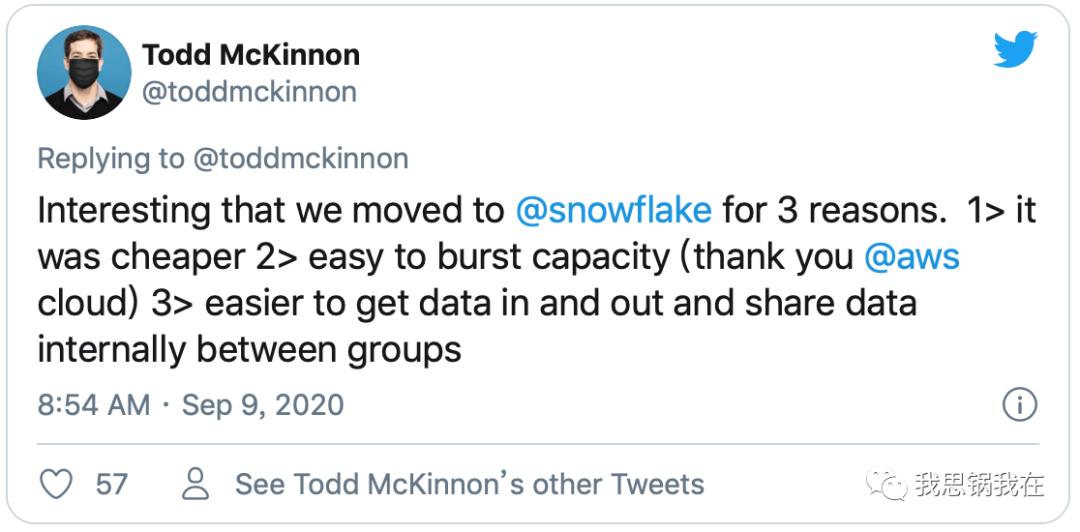Image resolution: width=1080 pixels, height=532 pixels.
Task: Click the 我思锅我在 watermark text
Action: pyautogui.click(x=980, y=484)
